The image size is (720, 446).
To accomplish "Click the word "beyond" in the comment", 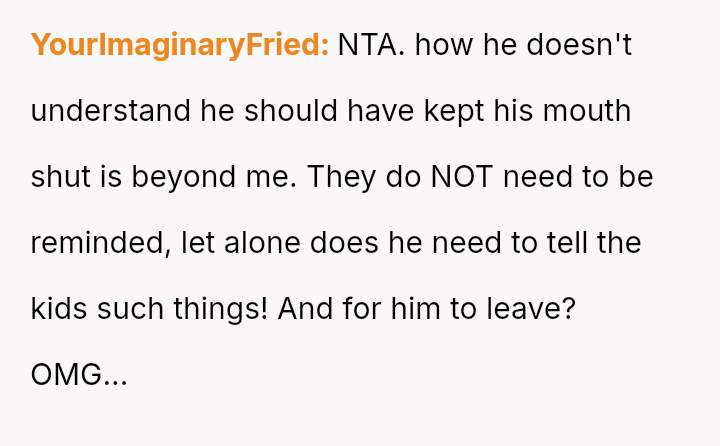I will coord(181,177).
